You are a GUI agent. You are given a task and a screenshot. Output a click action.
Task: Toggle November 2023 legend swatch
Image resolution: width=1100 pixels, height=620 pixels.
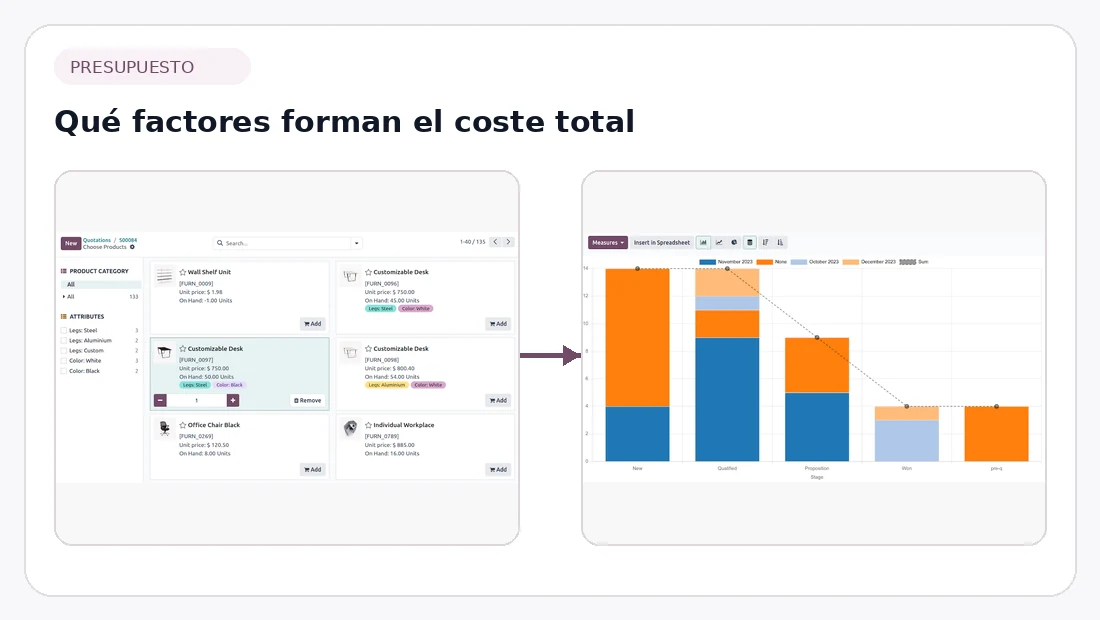(x=708, y=262)
